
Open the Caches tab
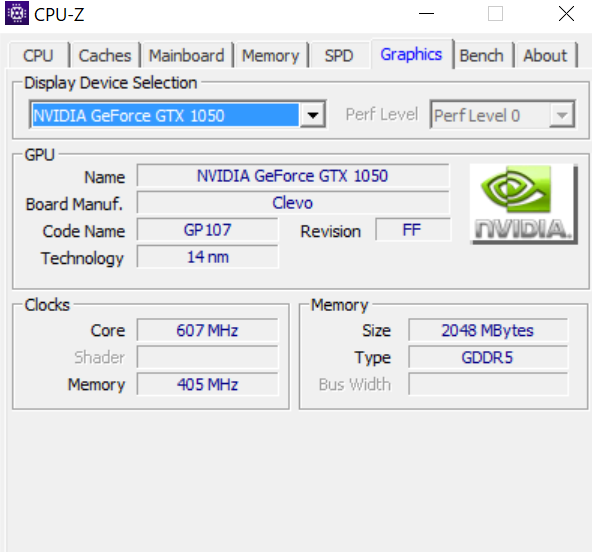tap(105, 55)
